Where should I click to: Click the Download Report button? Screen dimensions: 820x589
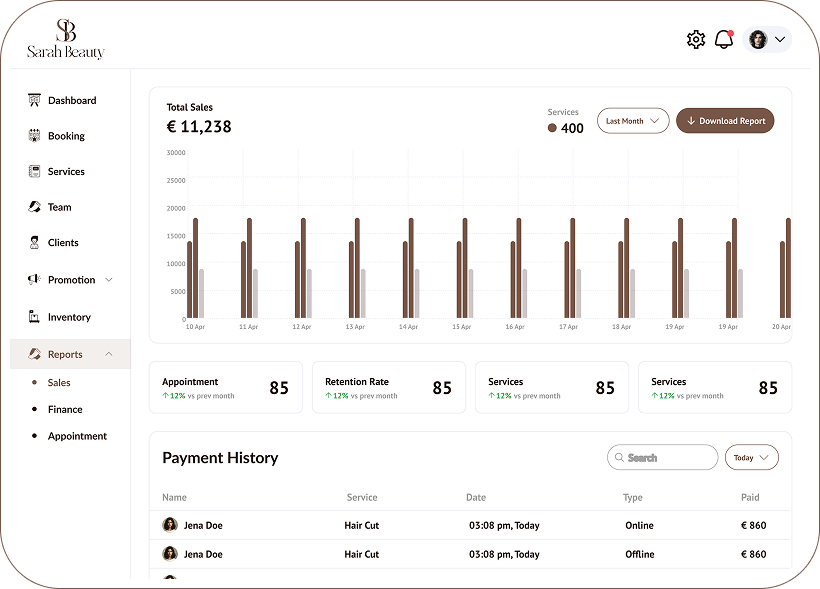[725, 121]
